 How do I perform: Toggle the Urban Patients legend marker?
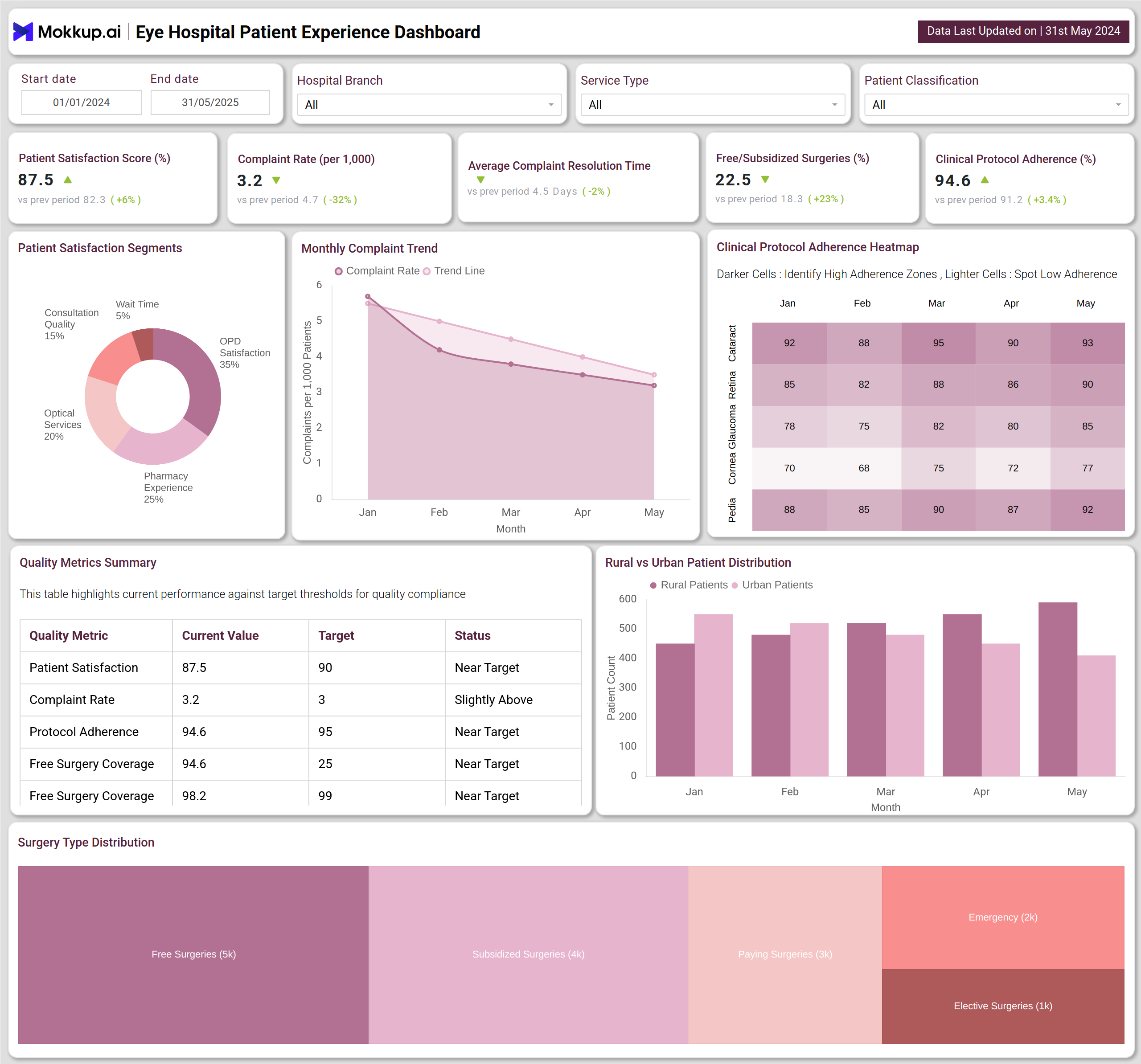tap(735, 585)
